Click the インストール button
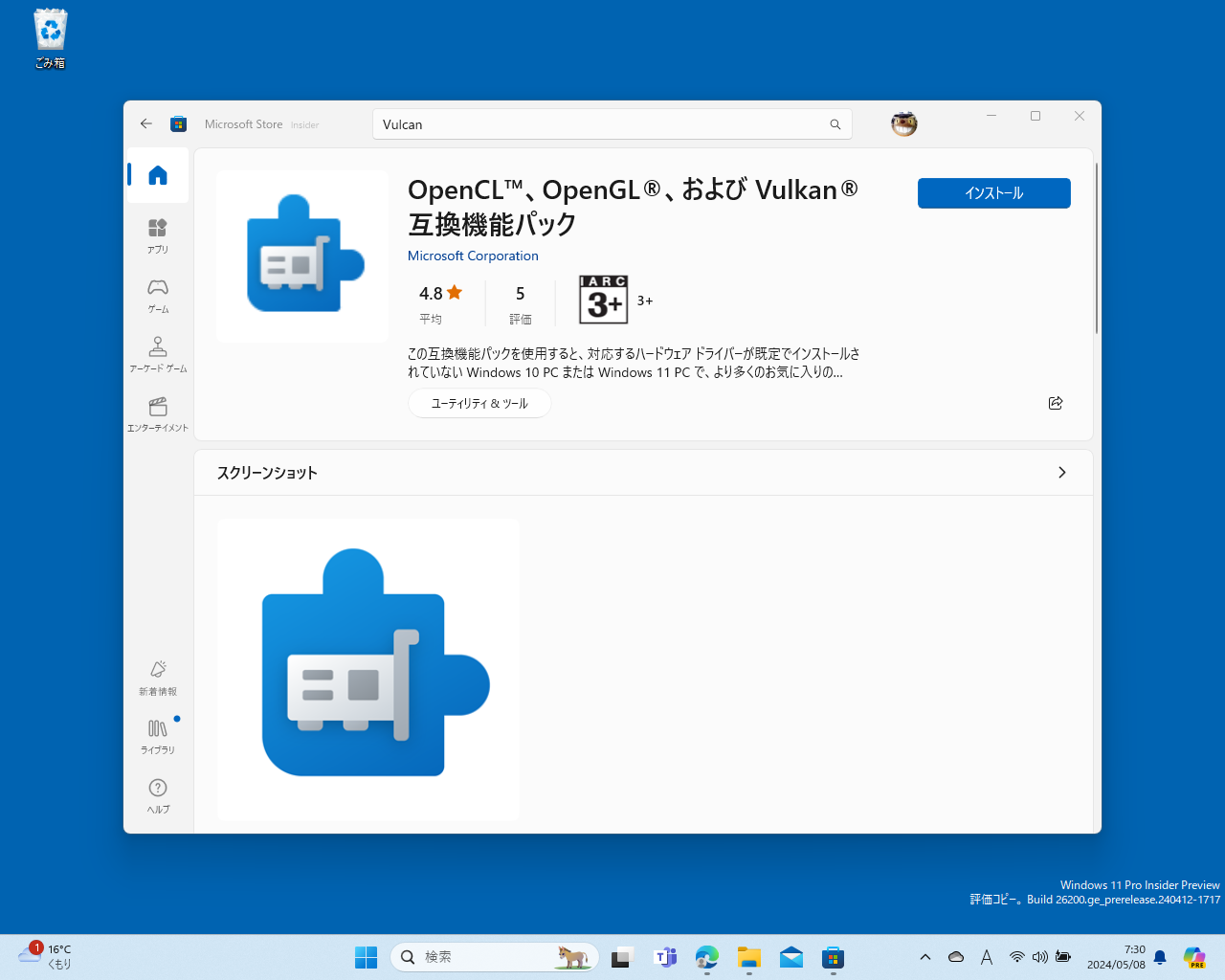The width and height of the screenshot is (1225, 980). [993, 193]
